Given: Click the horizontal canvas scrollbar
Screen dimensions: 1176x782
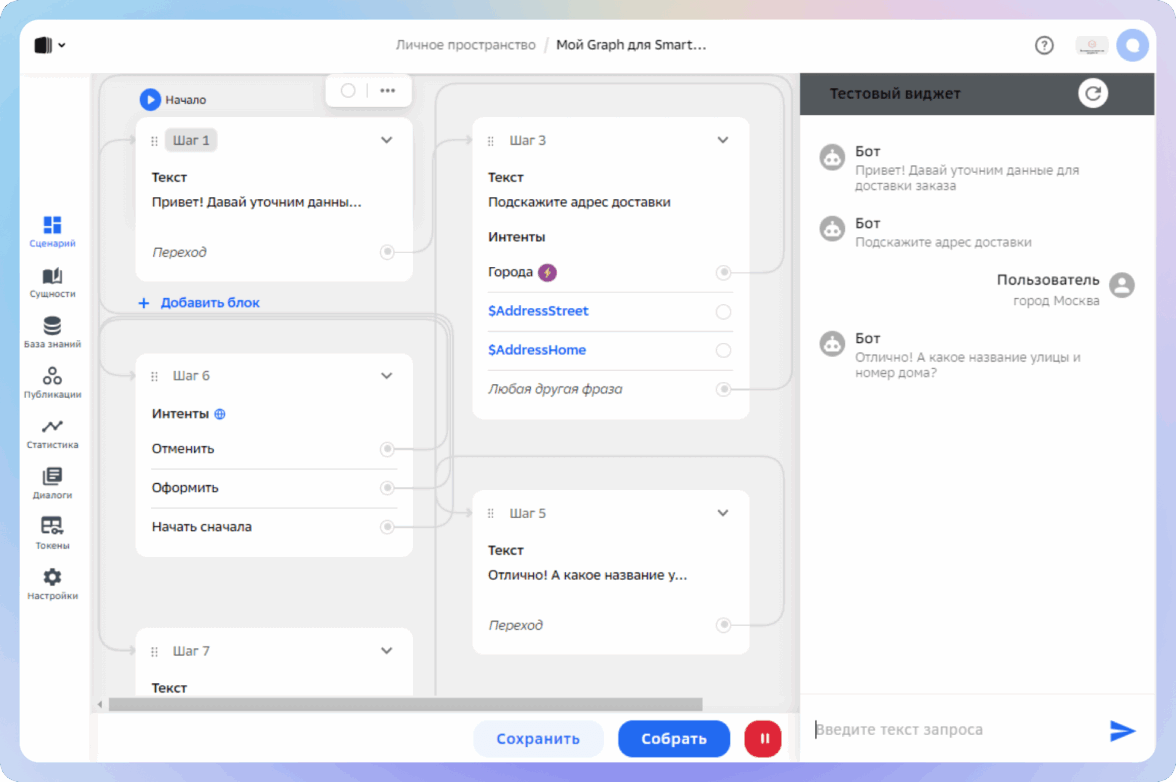Looking at the screenshot, I should (405, 705).
